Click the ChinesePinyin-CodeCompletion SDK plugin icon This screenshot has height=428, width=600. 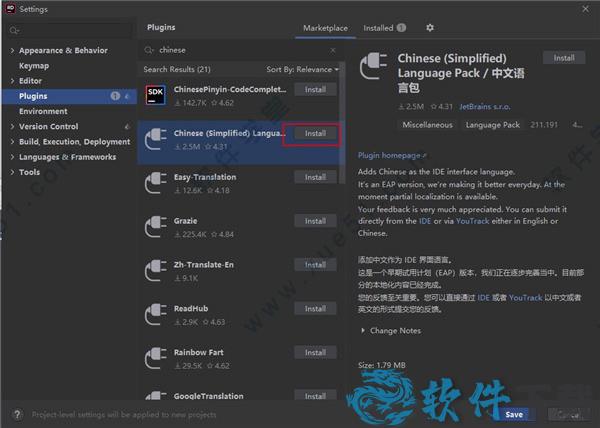pyautogui.click(x=155, y=95)
